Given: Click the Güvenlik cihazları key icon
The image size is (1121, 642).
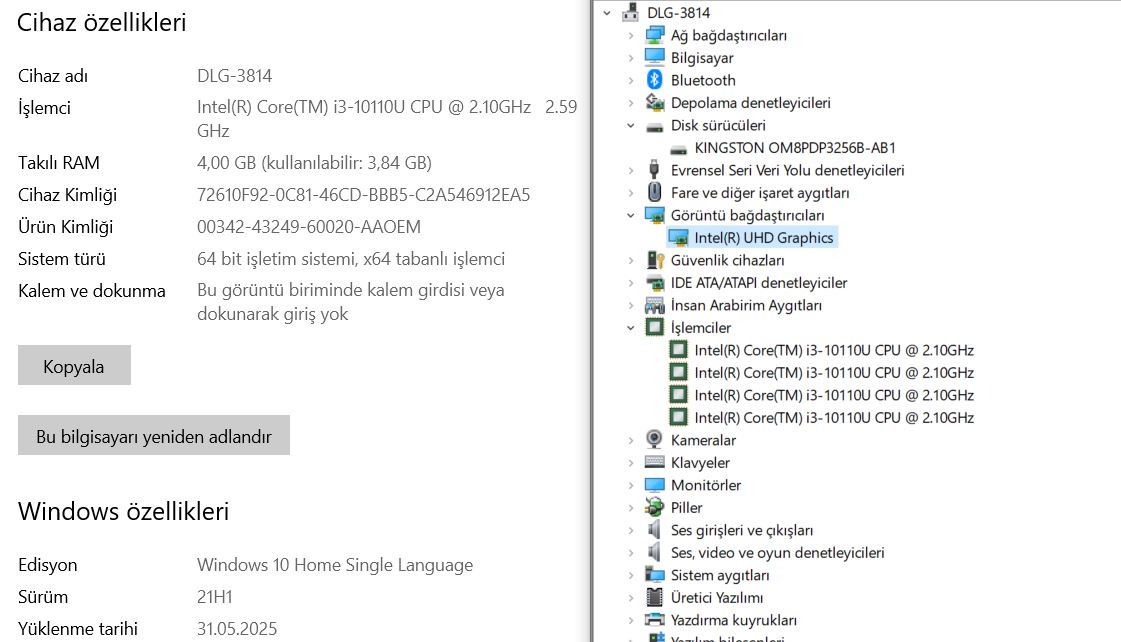Looking at the screenshot, I should (654, 260).
